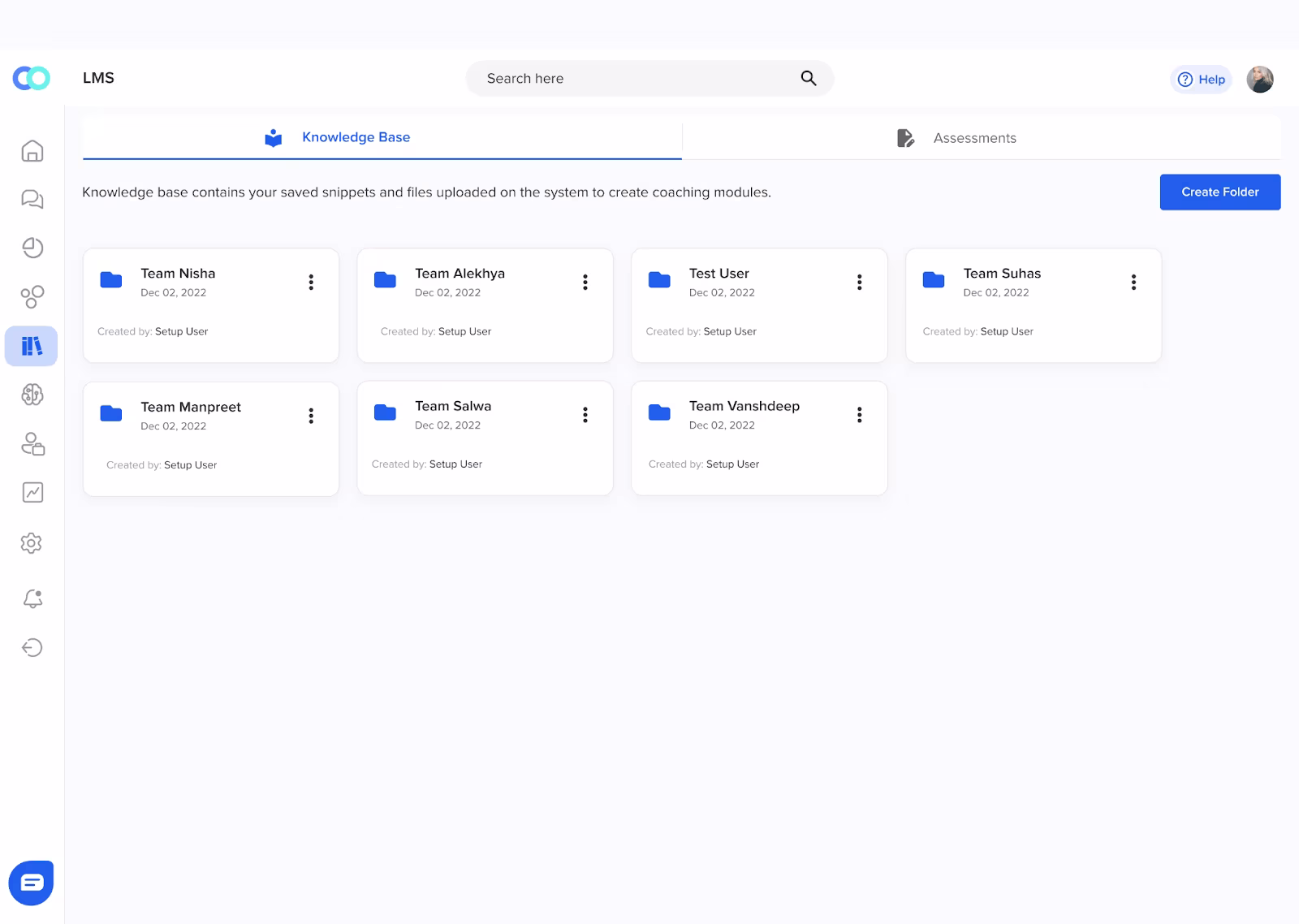This screenshot has width=1299, height=924.
Task: Open Team Salwa three-dot options menu
Action: pos(585,415)
